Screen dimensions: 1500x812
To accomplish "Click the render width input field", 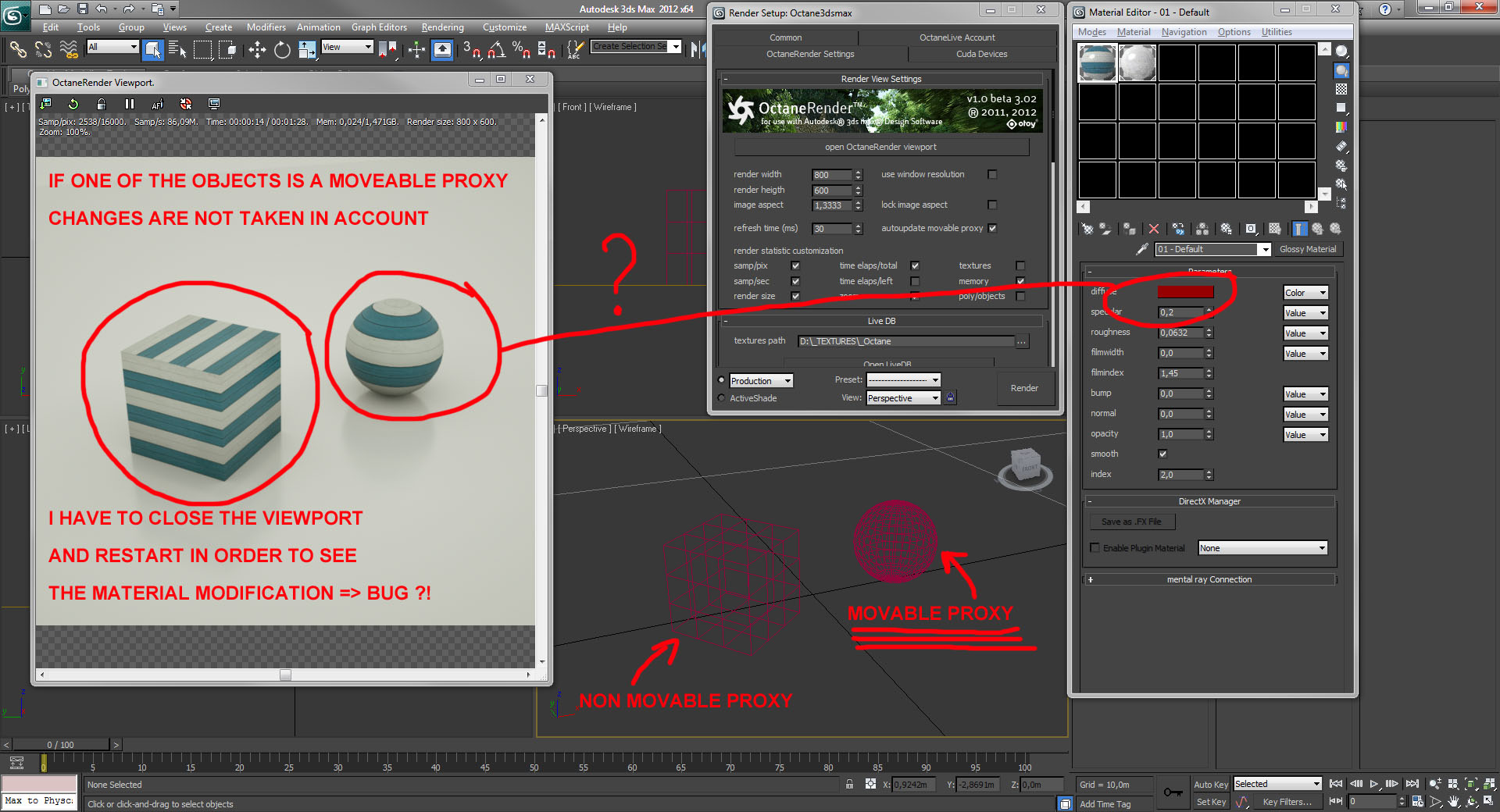I will (x=832, y=175).
